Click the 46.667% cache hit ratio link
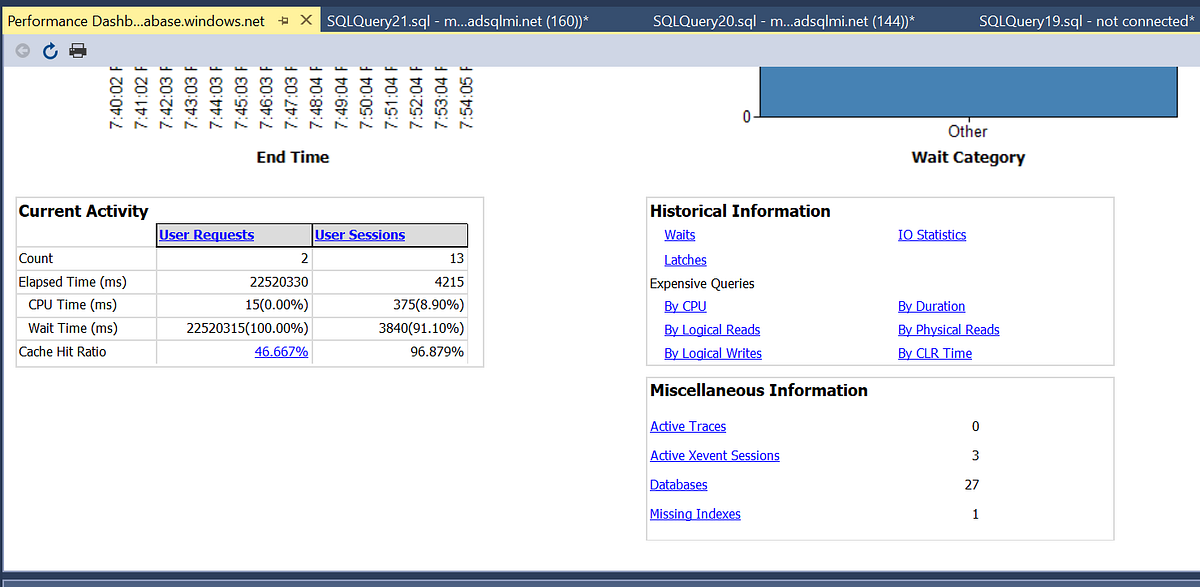 pos(281,352)
